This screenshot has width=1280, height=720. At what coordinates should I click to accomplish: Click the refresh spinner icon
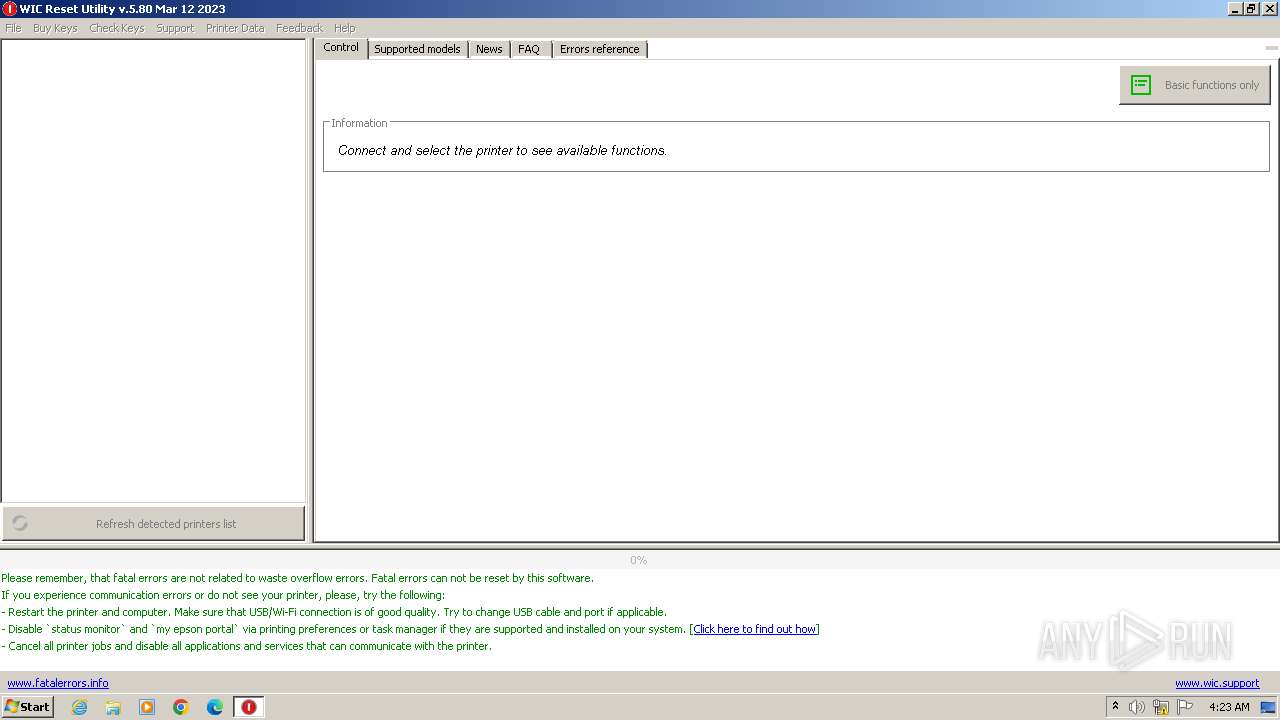point(20,523)
